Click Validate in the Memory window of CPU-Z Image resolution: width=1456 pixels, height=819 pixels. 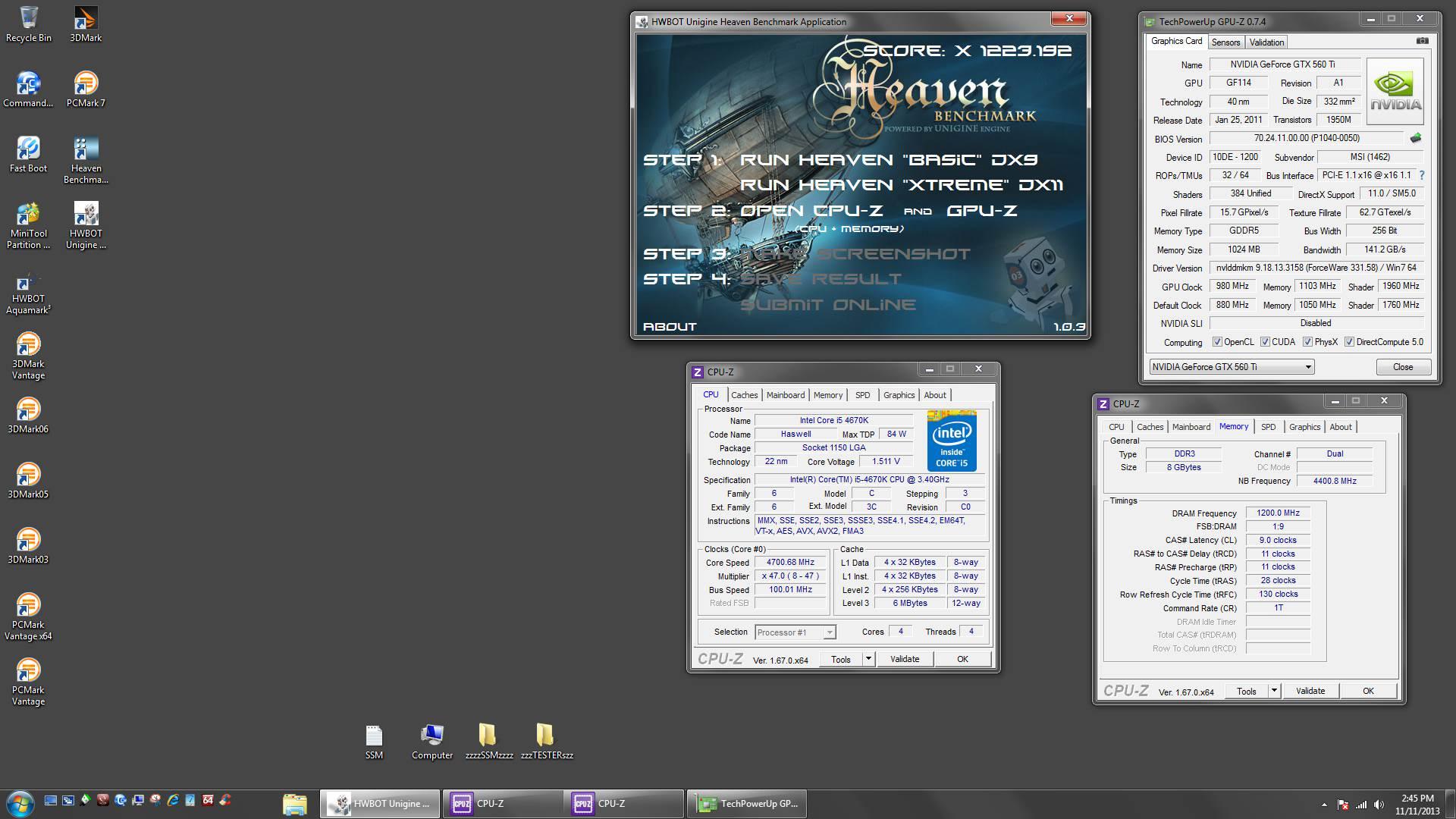(1310, 691)
